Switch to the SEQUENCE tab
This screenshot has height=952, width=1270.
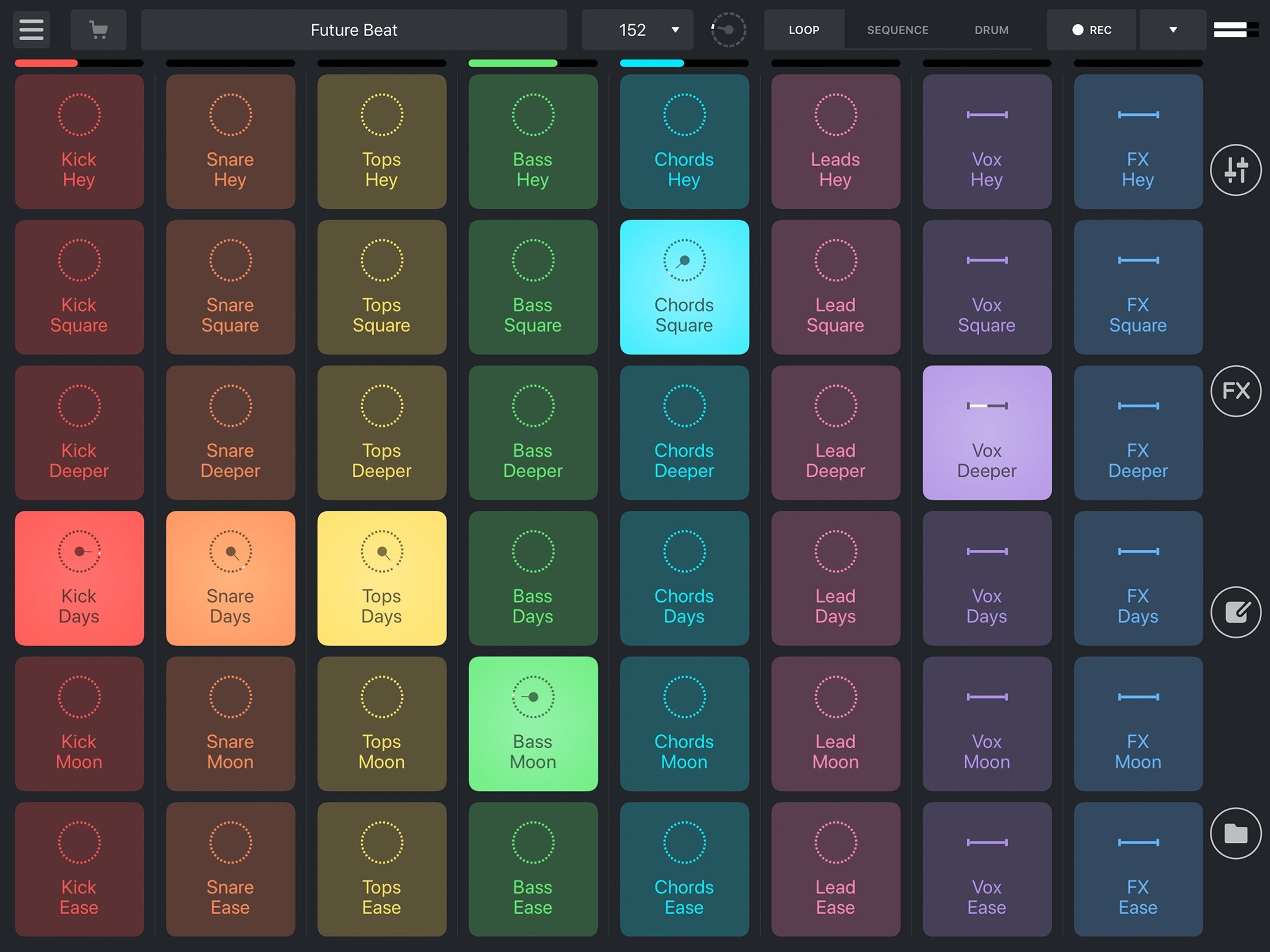897,30
